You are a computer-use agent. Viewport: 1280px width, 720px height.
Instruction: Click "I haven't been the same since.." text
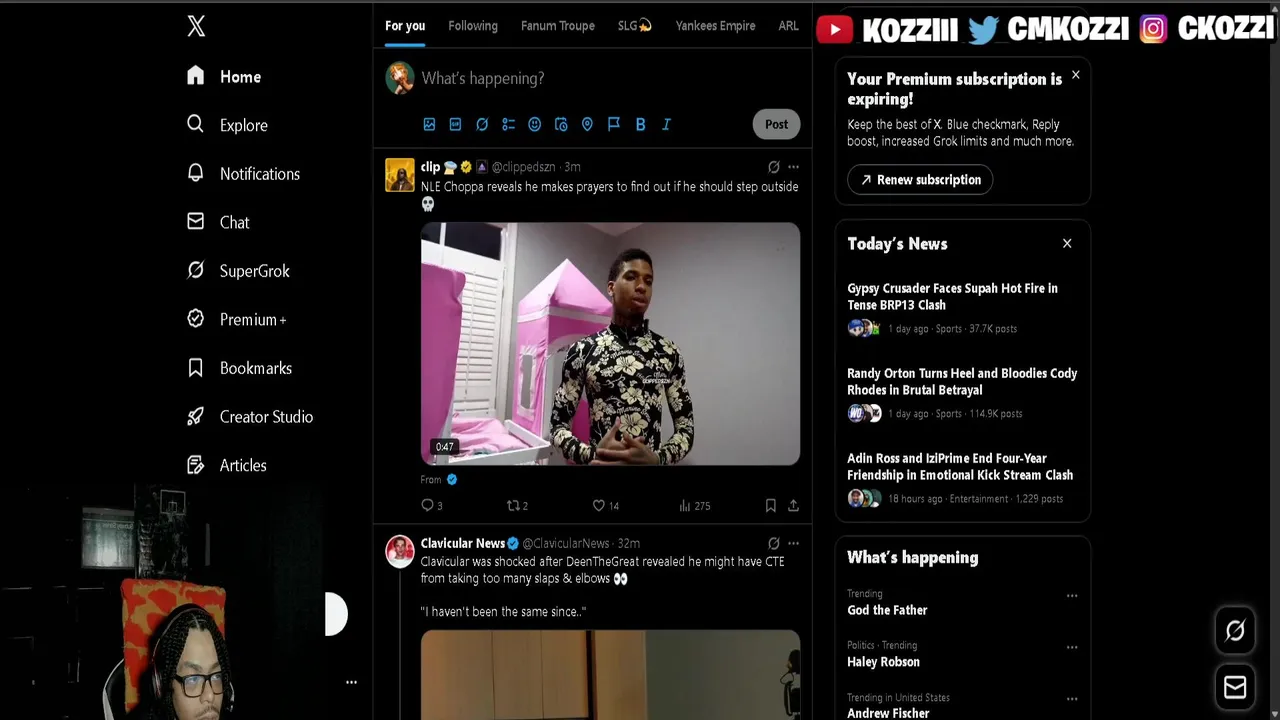click(x=503, y=611)
